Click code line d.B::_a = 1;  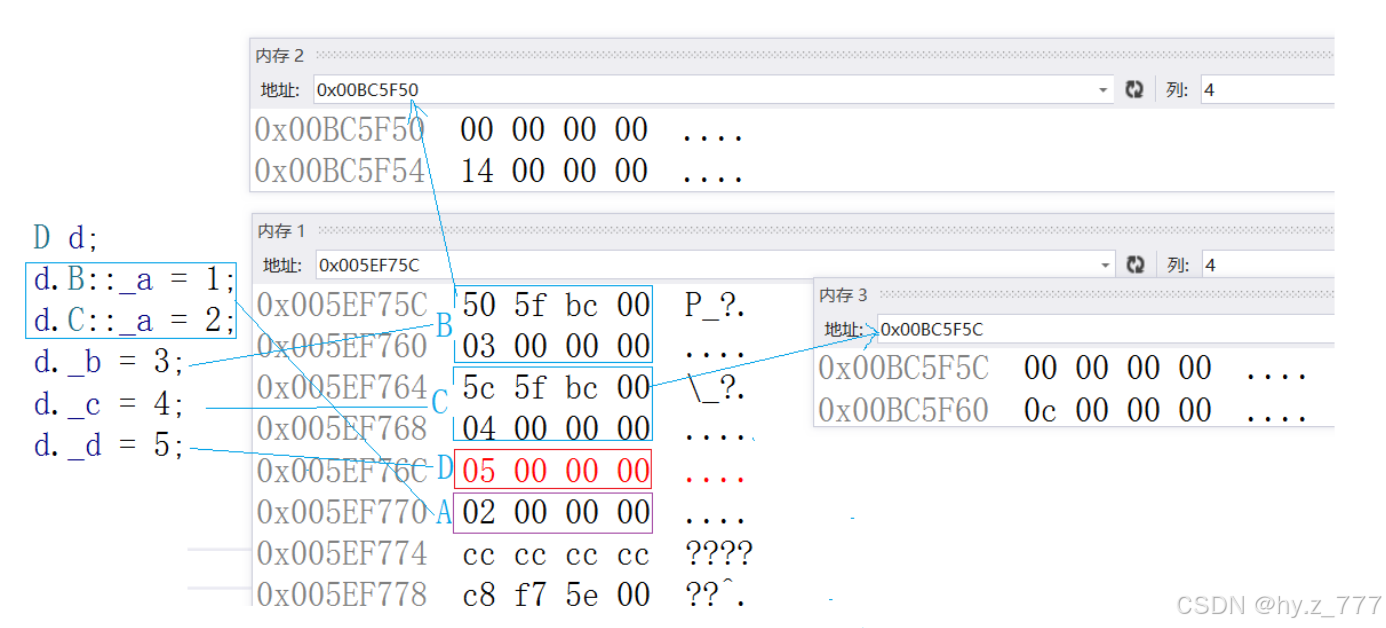click(x=134, y=280)
